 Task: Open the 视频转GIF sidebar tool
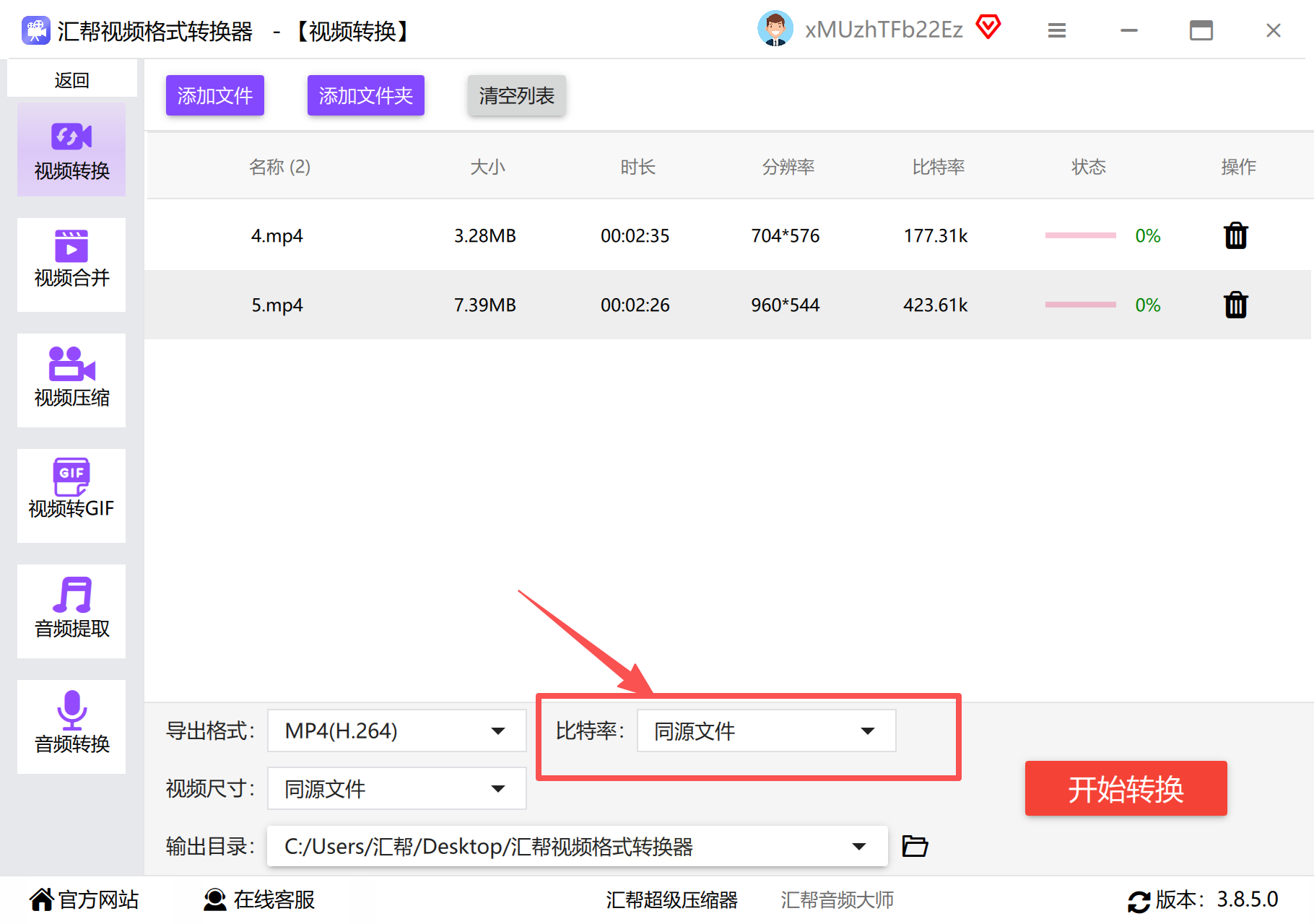pos(71,495)
